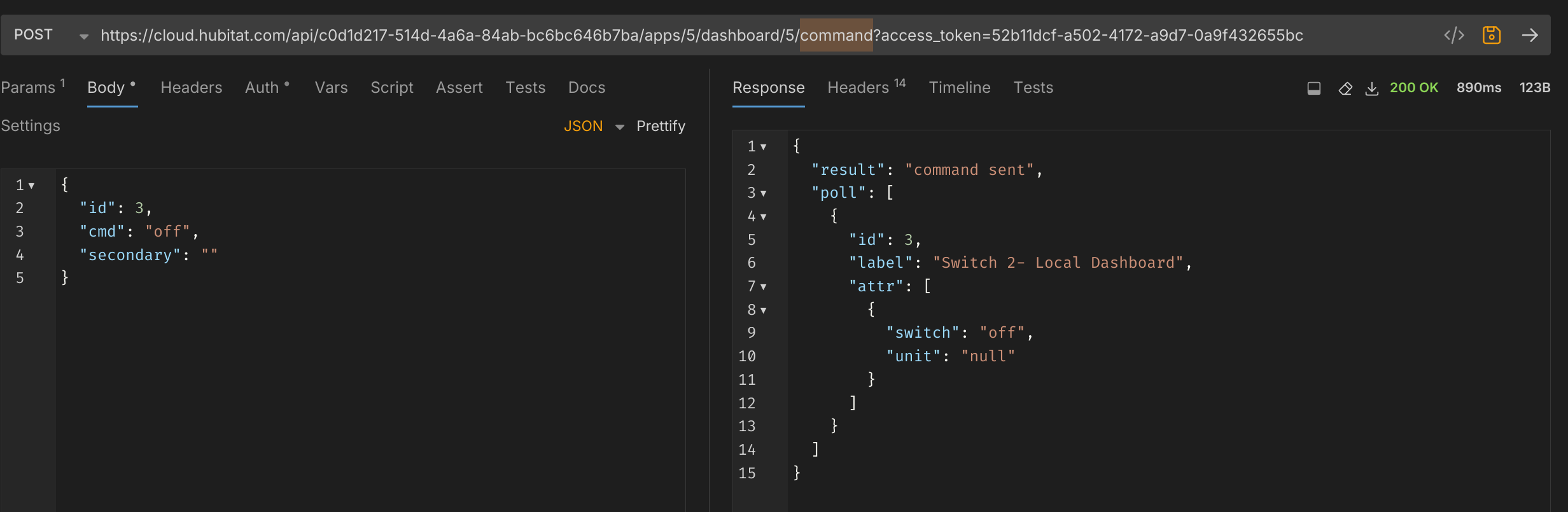Switch to the Timeline response tab

[x=959, y=88]
